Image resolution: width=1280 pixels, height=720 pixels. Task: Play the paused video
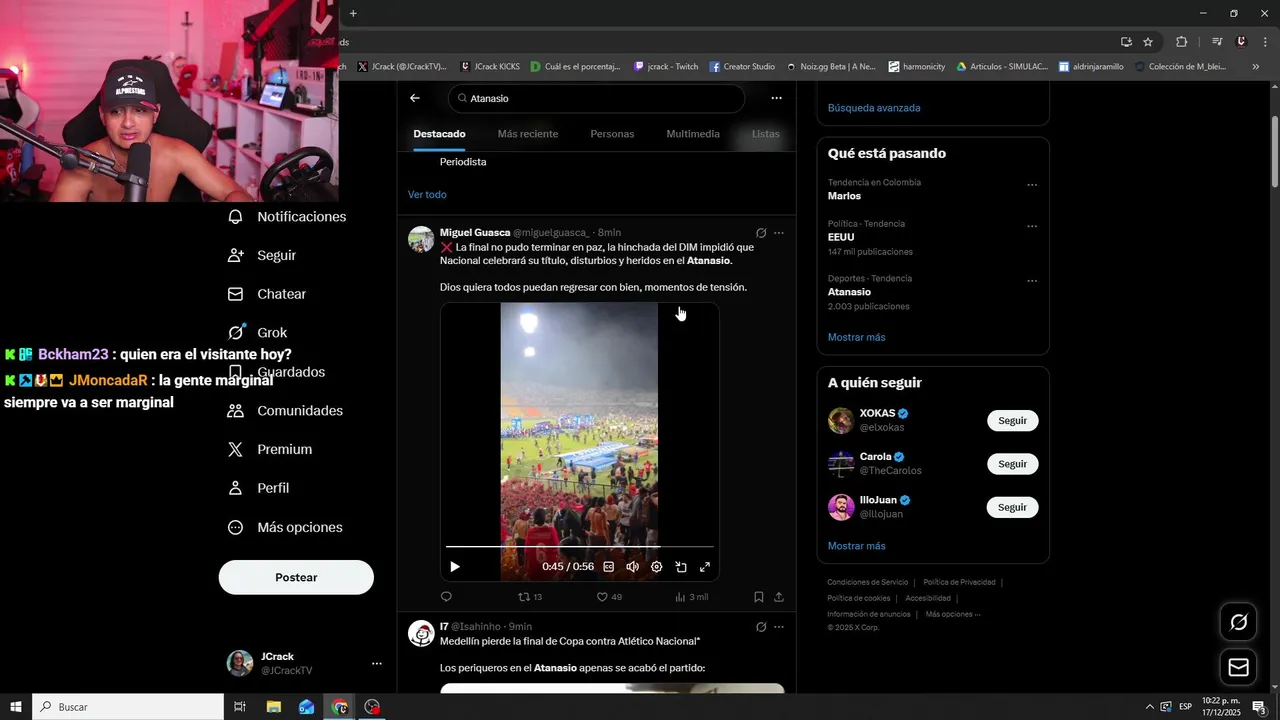455,567
